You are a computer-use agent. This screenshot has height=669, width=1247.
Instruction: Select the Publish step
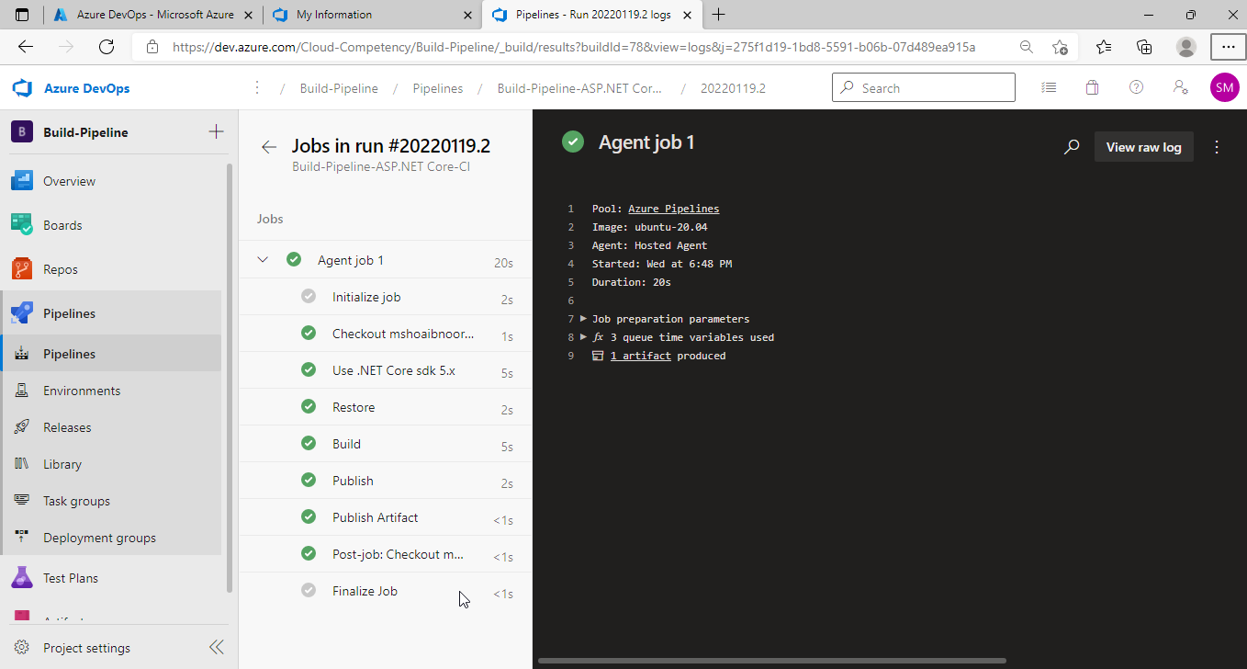click(385, 481)
